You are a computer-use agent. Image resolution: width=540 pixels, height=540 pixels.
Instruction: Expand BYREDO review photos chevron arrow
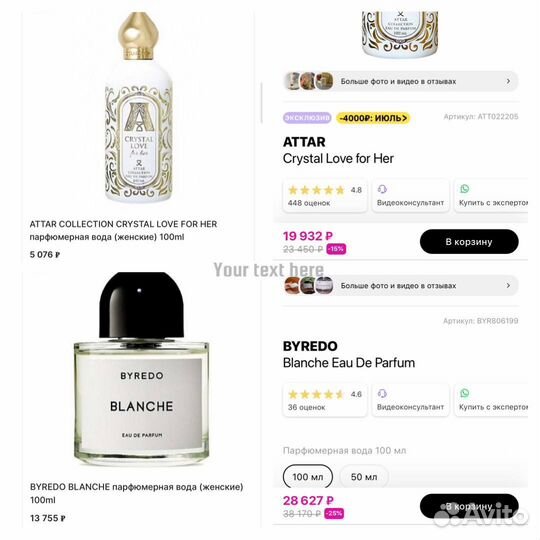click(508, 285)
